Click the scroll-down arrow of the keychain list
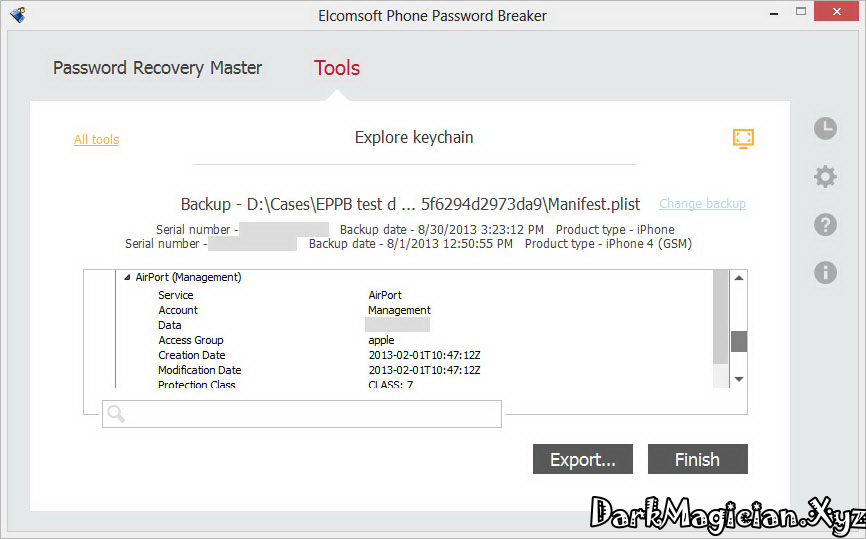Screen dimensions: 866x539 (739, 379)
